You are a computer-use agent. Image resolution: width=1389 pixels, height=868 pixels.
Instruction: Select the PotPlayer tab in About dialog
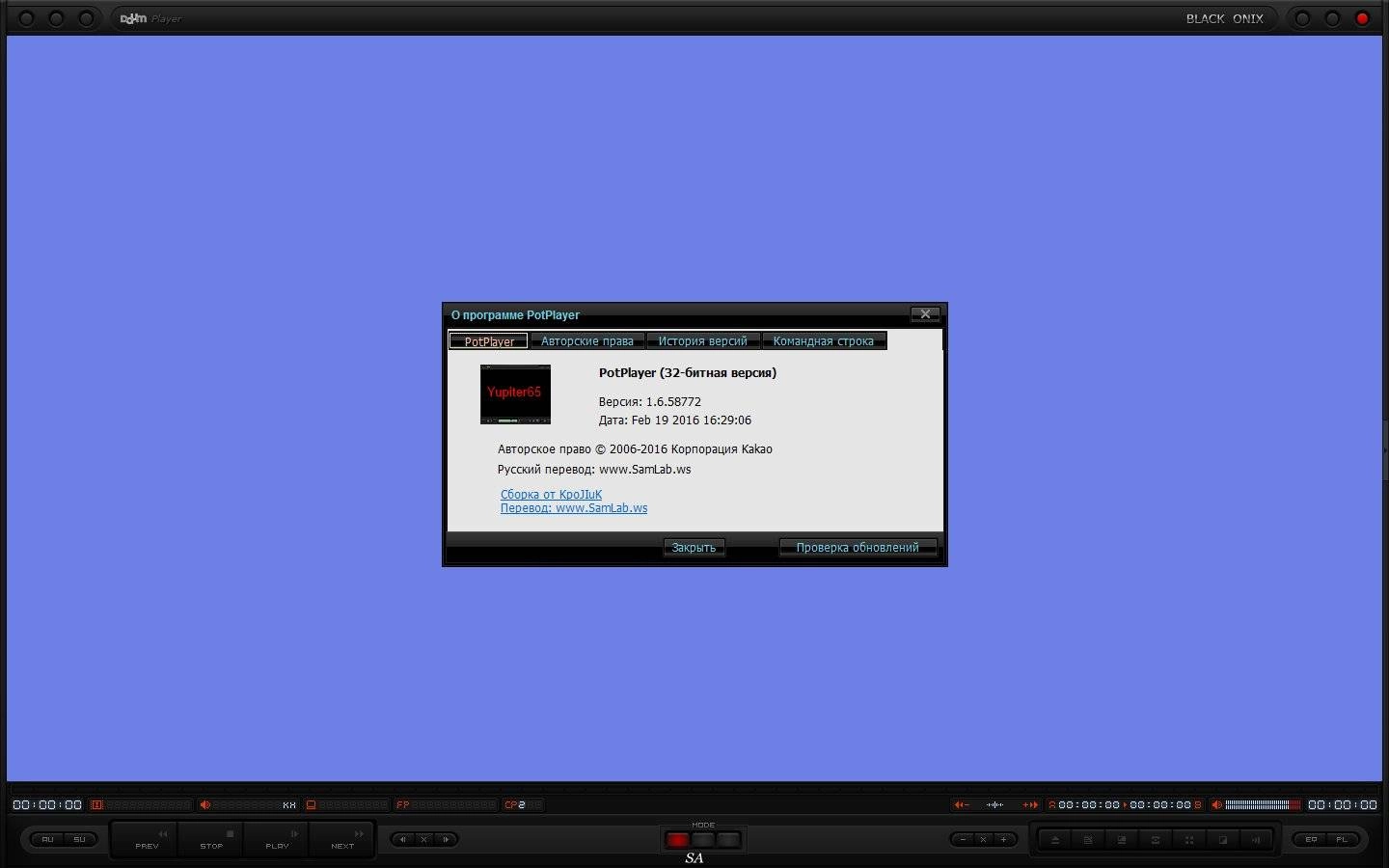[489, 341]
